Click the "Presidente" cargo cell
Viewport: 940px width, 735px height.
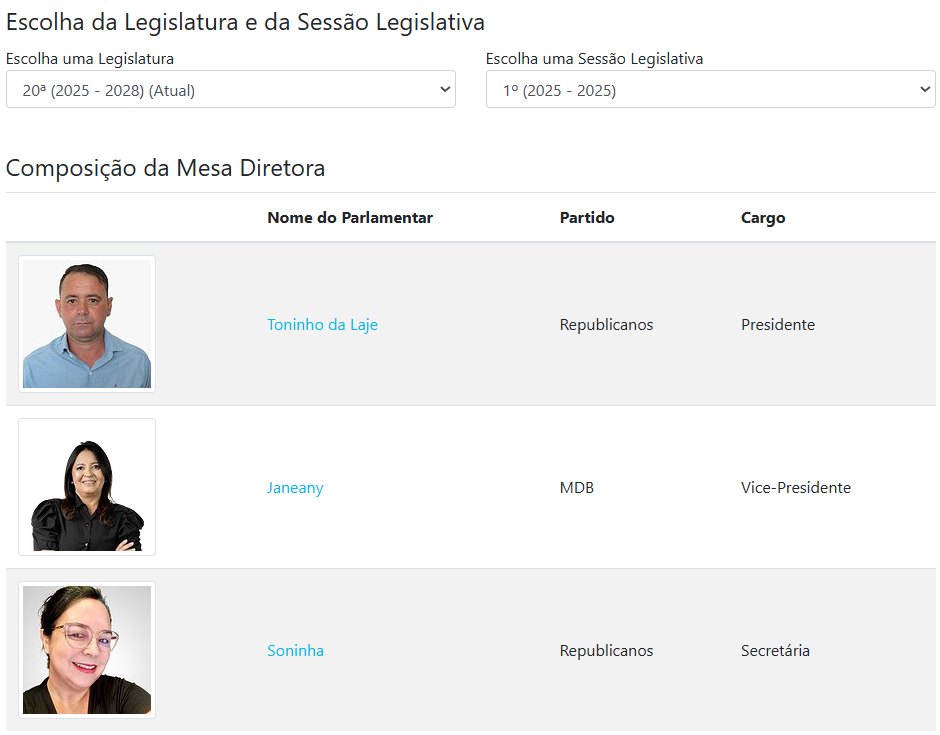click(x=778, y=325)
